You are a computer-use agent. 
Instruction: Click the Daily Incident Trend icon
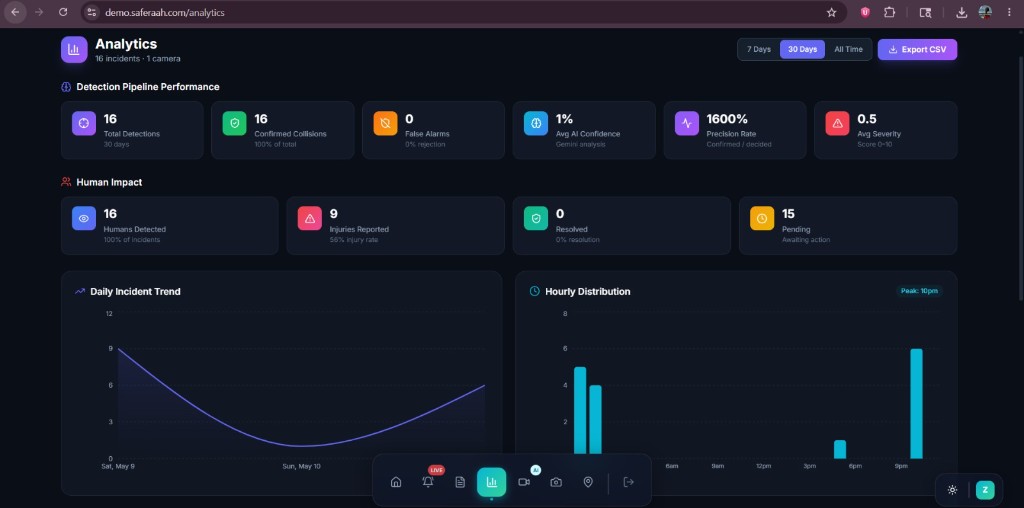pos(80,291)
